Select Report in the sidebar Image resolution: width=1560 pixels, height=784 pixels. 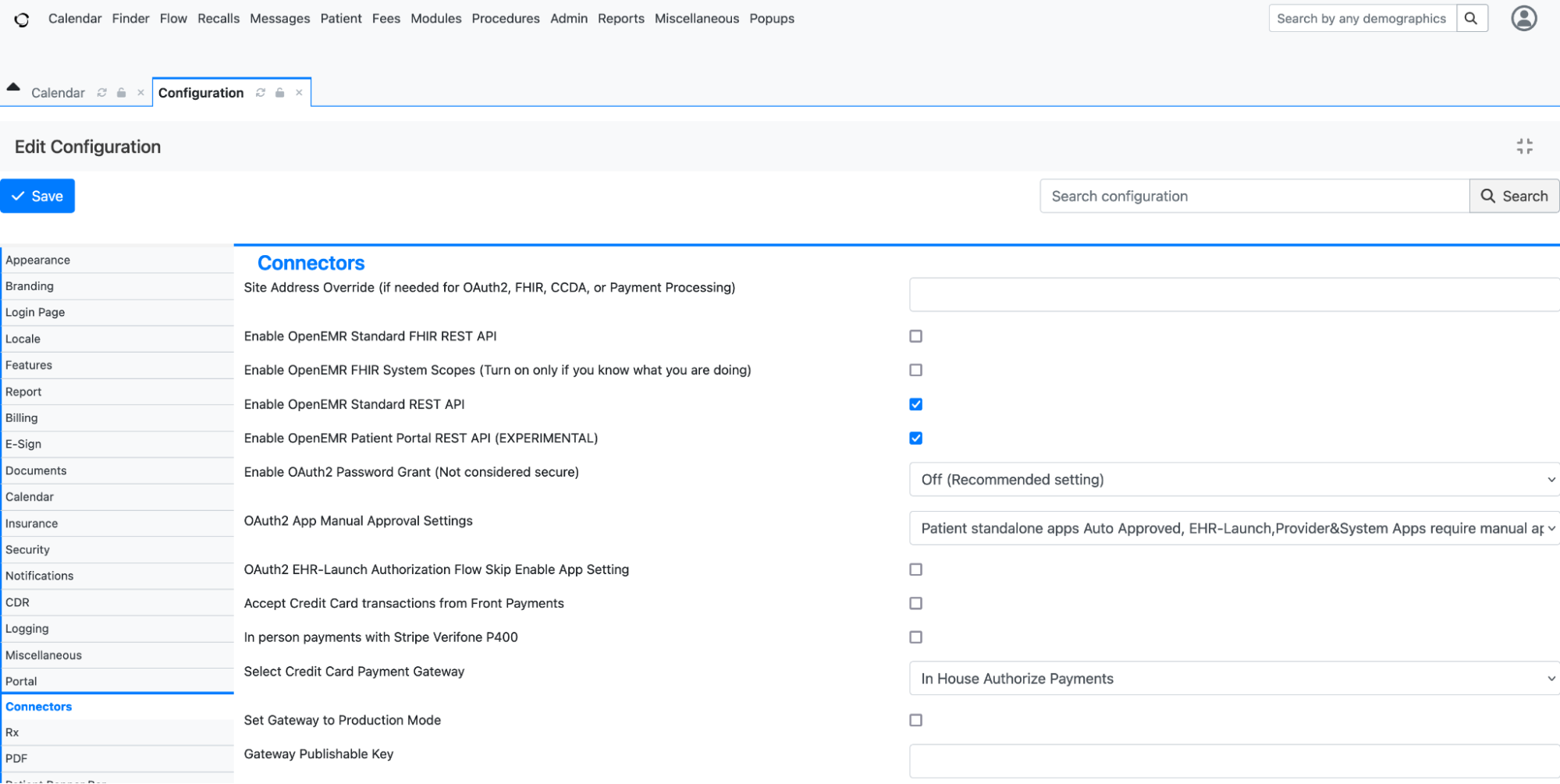click(117, 392)
